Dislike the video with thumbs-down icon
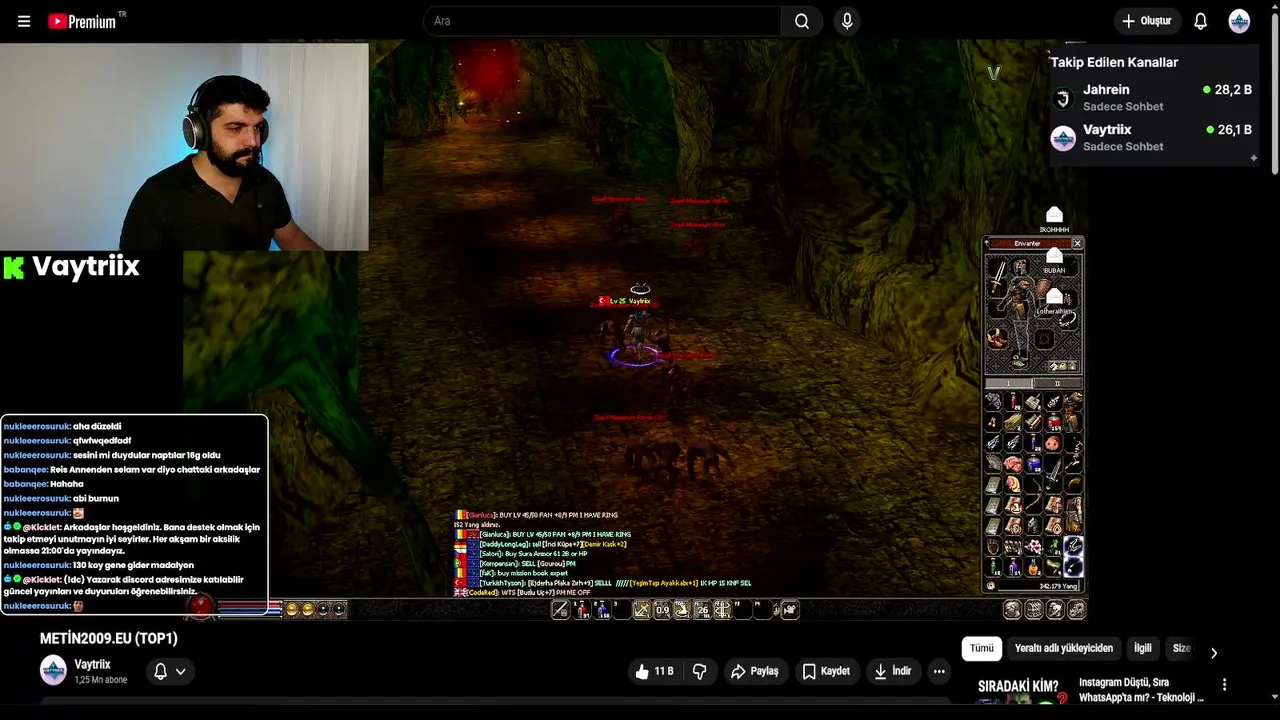 tap(700, 672)
